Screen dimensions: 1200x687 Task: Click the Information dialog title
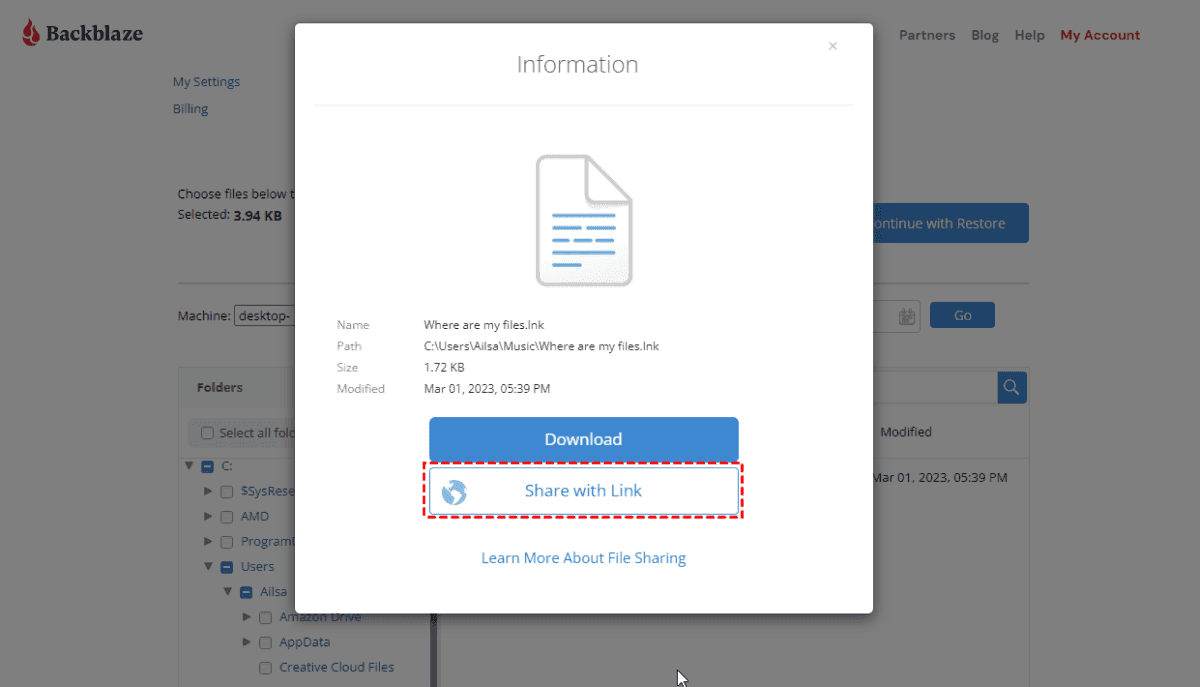(578, 64)
